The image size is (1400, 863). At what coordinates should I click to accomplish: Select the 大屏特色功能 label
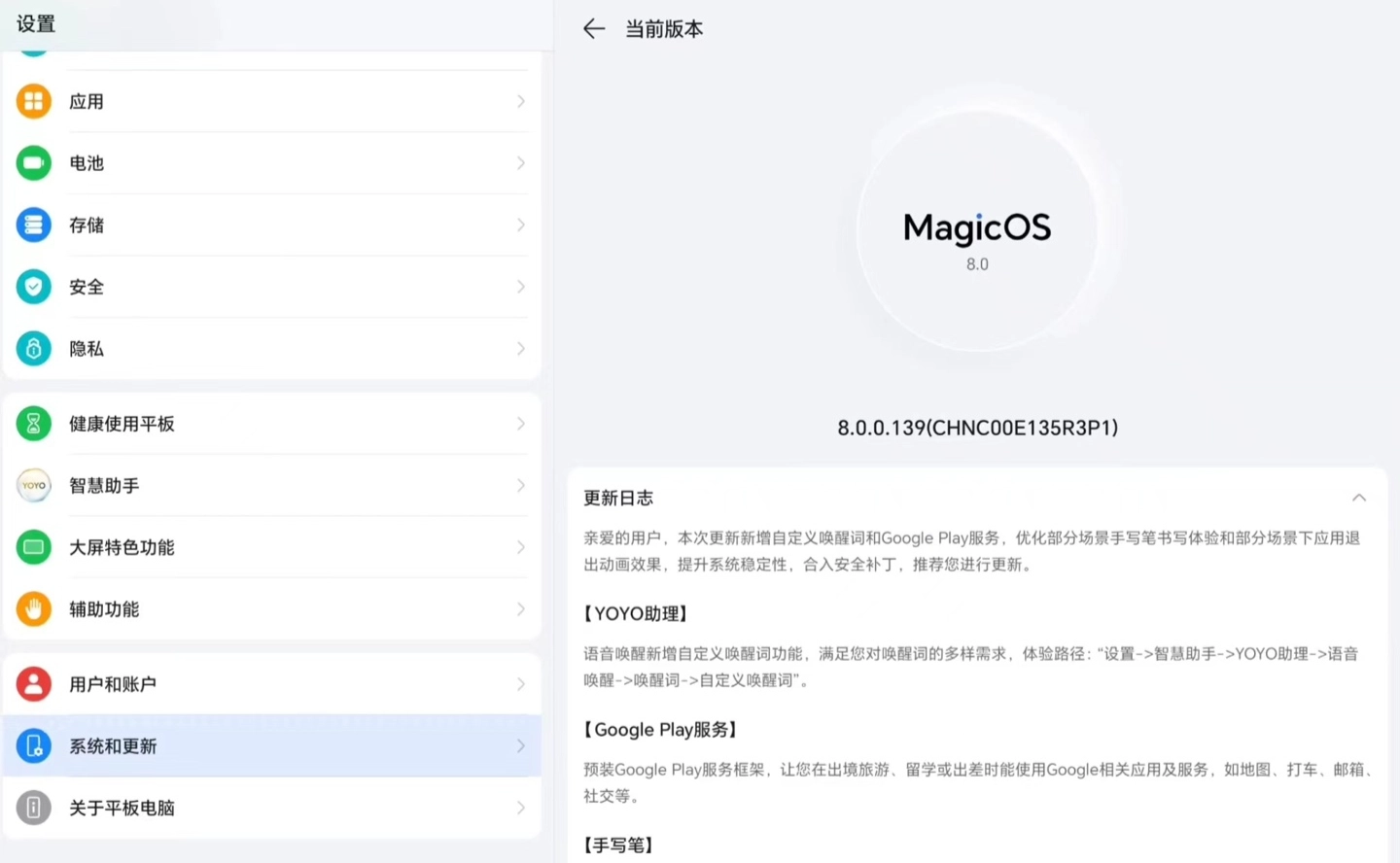(x=122, y=547)
